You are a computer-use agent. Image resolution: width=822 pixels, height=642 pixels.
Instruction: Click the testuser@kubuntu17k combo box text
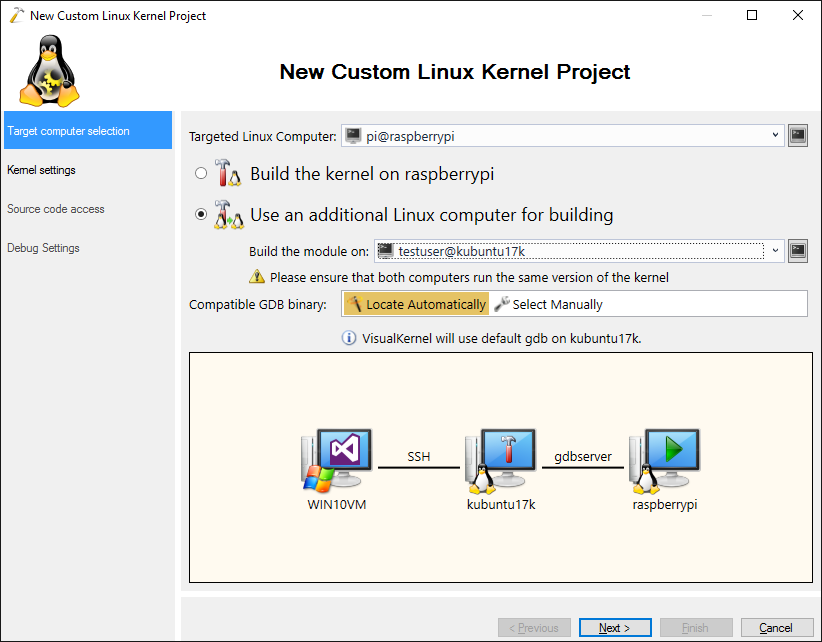click(462, 252)
